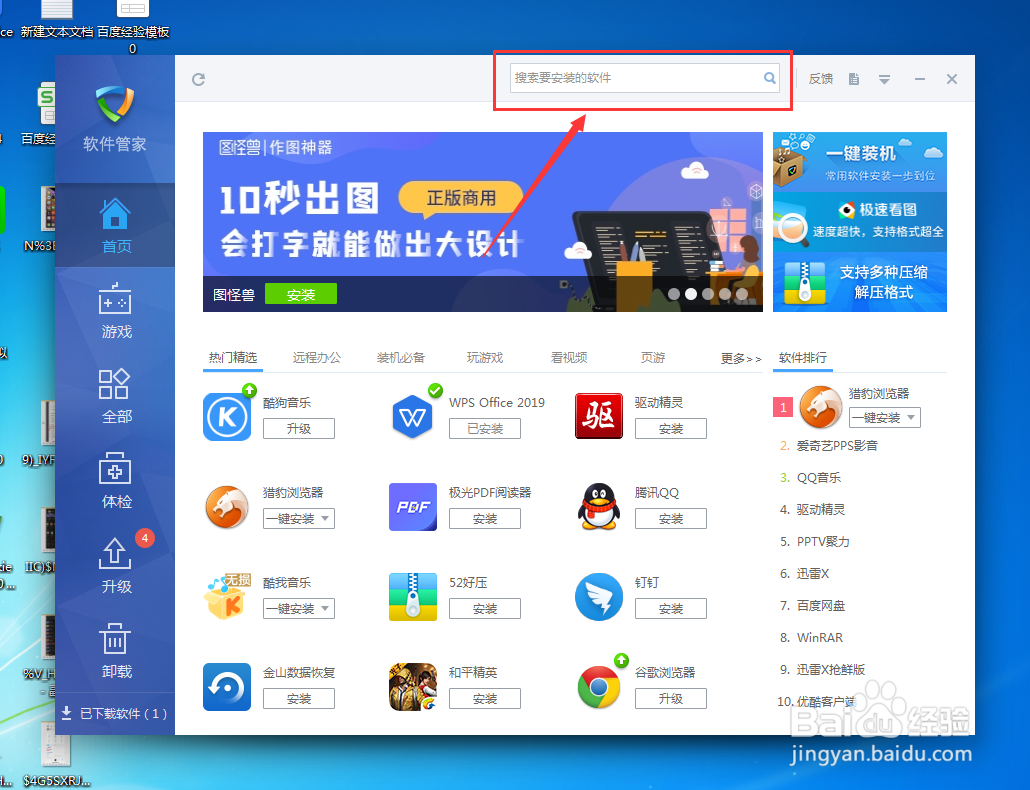Switch to the 玩游戏 tab
Image resolution: width=1030 pixels, height=790 pixels.
[x=485, y=357]
